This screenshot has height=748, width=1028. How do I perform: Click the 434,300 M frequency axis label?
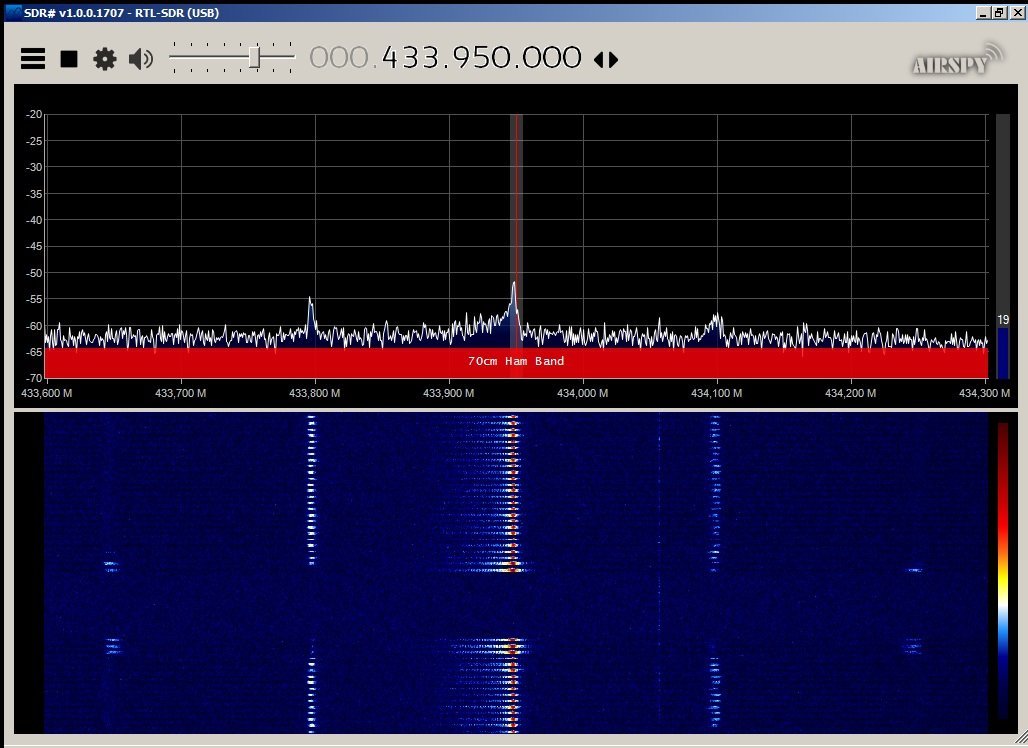pos(984,393)
